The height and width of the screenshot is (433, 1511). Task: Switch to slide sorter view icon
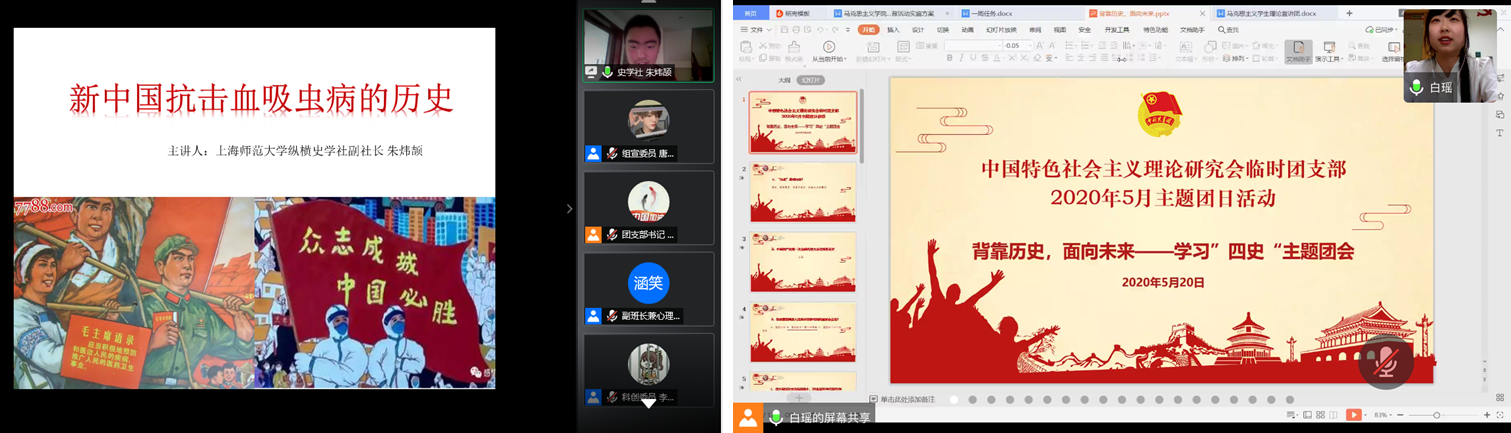tap(1321, 415)
